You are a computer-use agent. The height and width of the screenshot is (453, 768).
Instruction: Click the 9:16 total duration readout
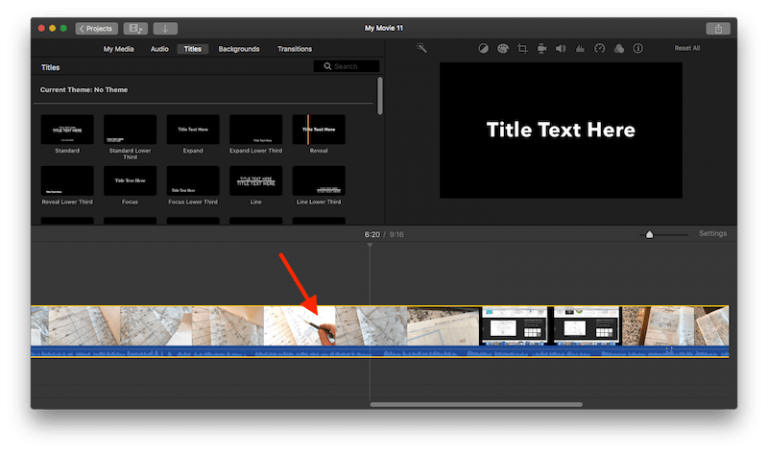[x=397, y=235]
